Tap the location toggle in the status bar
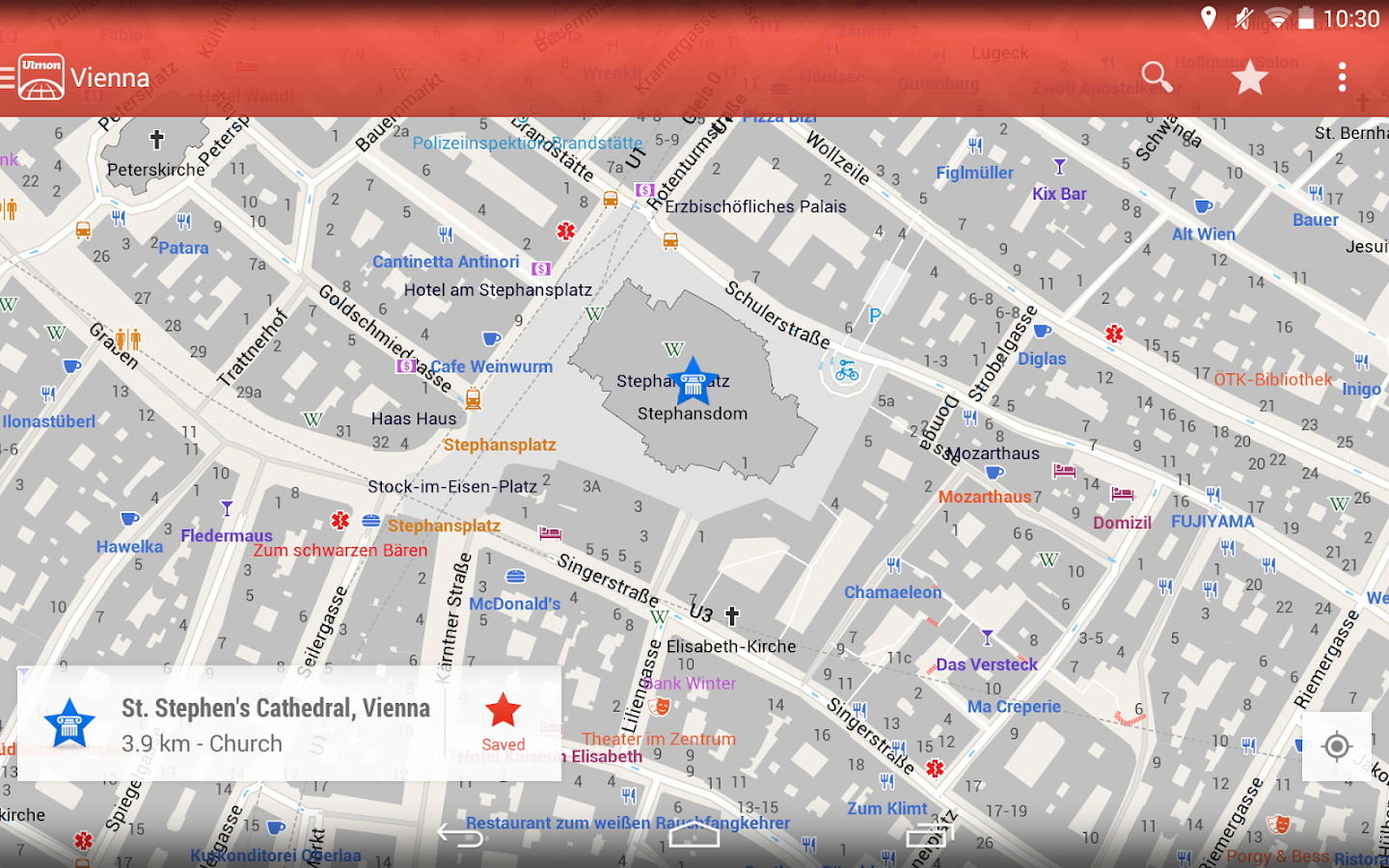The height and width of the screenshot is (868, 1389). pos(1210,16)
